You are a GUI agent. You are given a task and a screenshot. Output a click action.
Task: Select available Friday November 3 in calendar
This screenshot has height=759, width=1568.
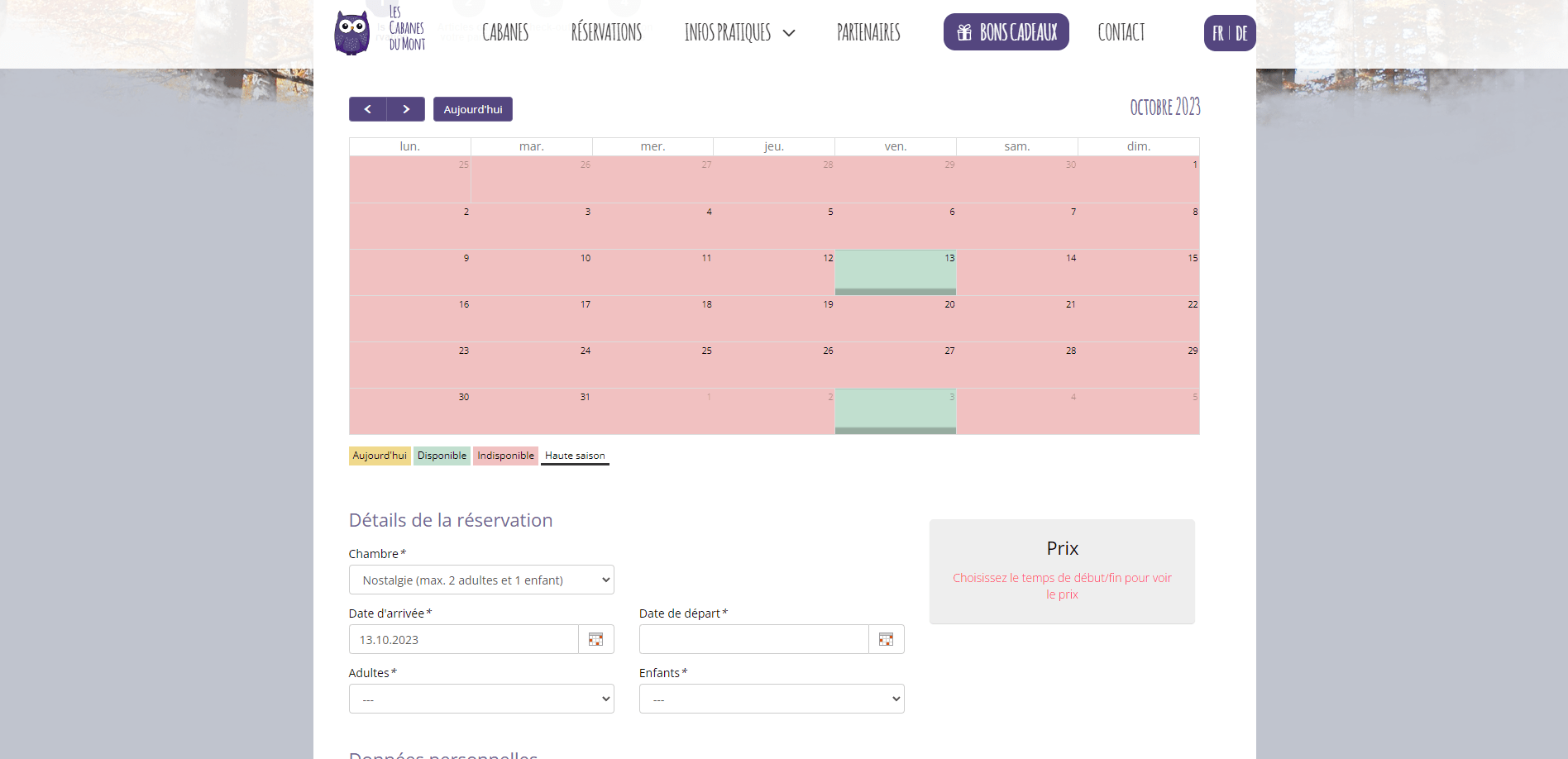tap(896, 411)
